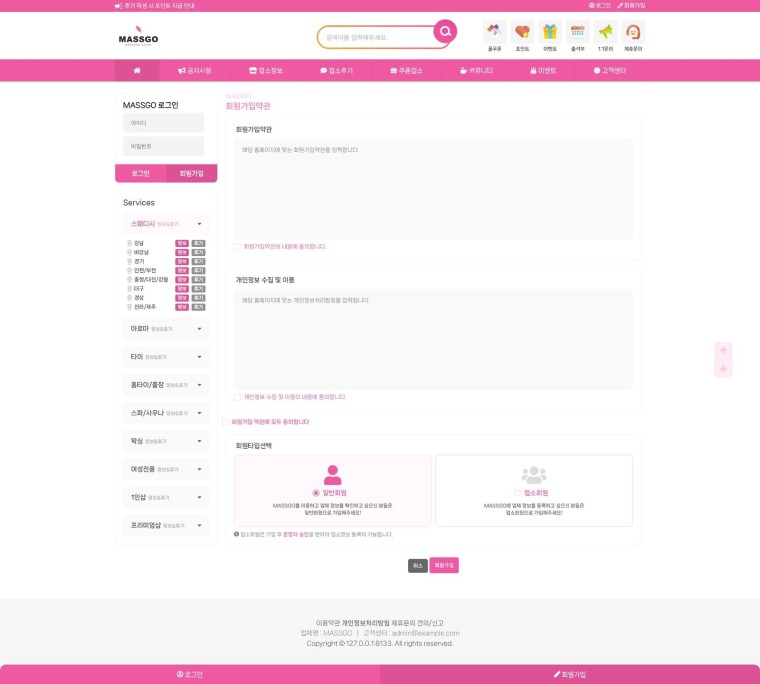The height and width of the screenshot is (684, 760).
Task: Click the 후기 badge for 충청/대전/강원
Action: (198, 280)
